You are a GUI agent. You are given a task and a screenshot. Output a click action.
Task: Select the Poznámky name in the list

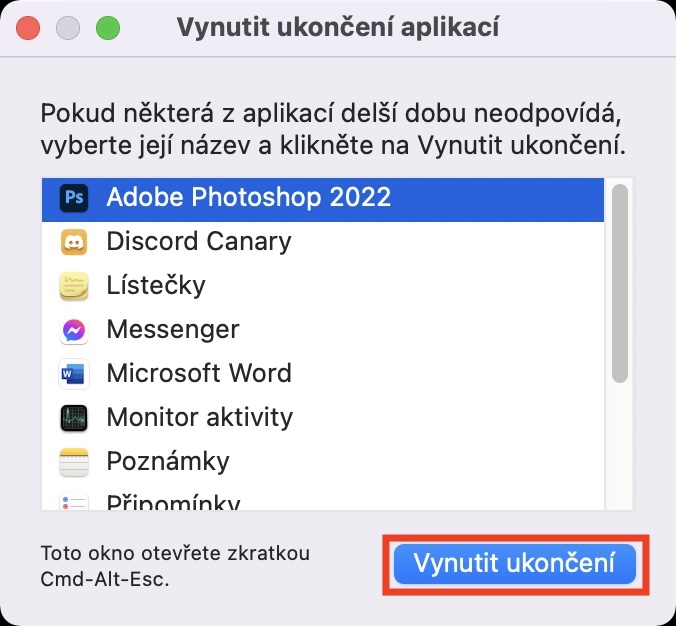pyautogui.click(x=168, y=461)
